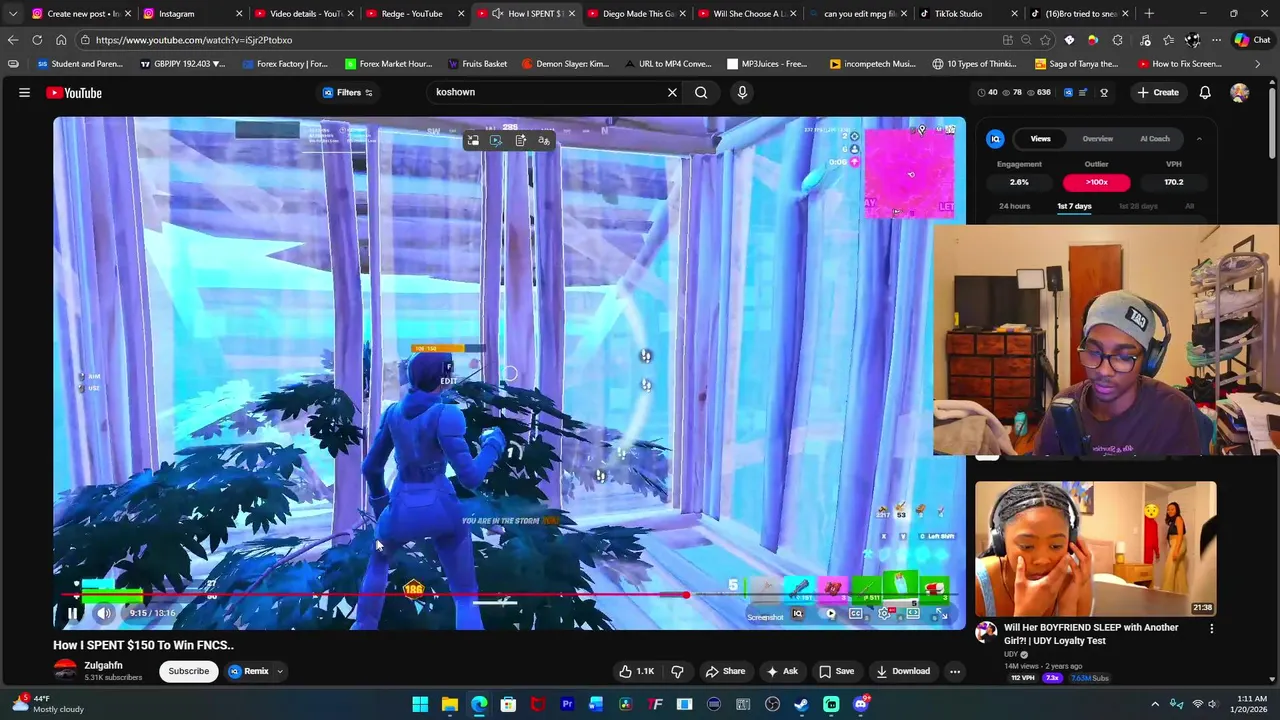Viewport: 1280px width, 720px height.
Task: Open YouTube notifications bell
Action: tap(1205, 92)
